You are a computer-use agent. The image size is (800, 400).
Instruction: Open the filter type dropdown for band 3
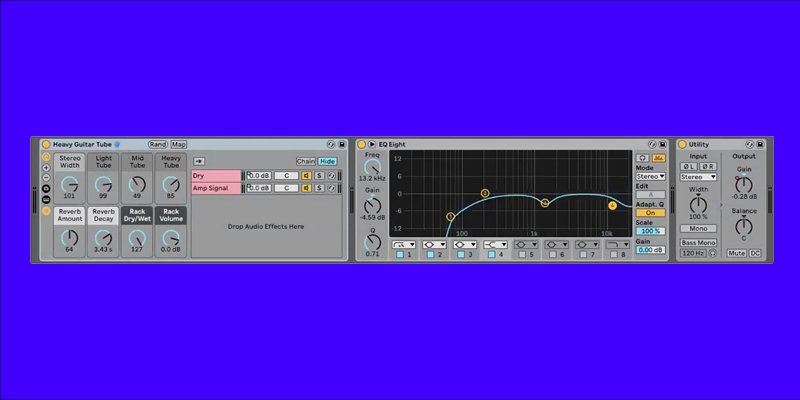point(465,245)
